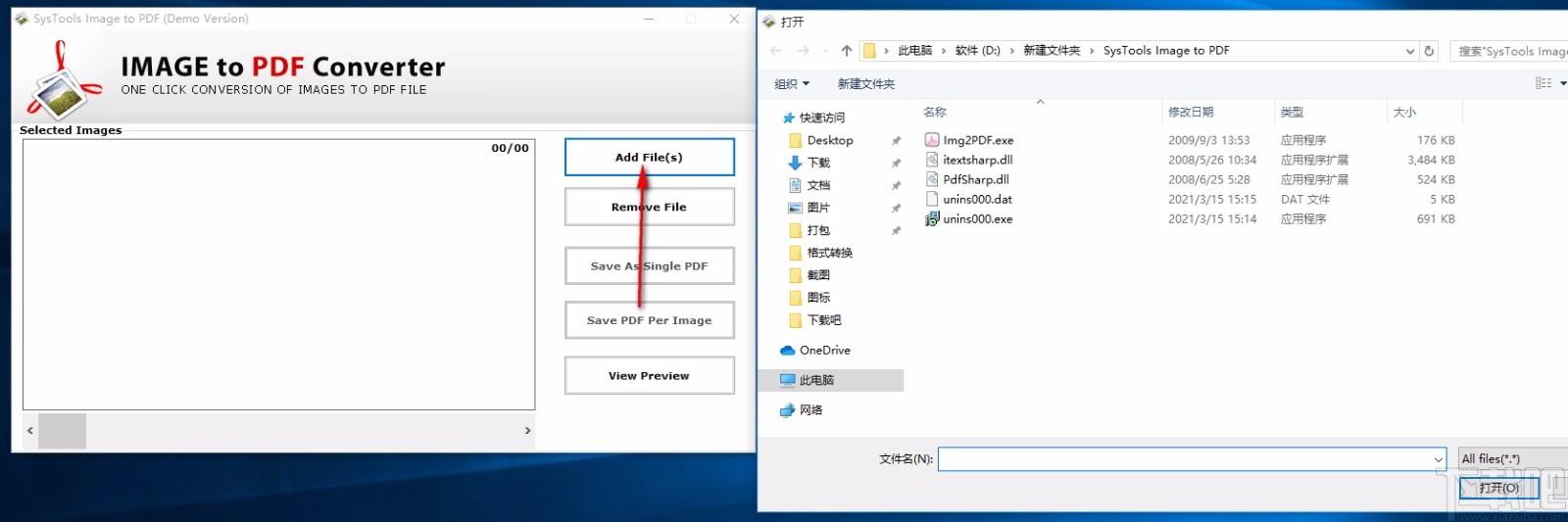Go up one folder level

847,51
